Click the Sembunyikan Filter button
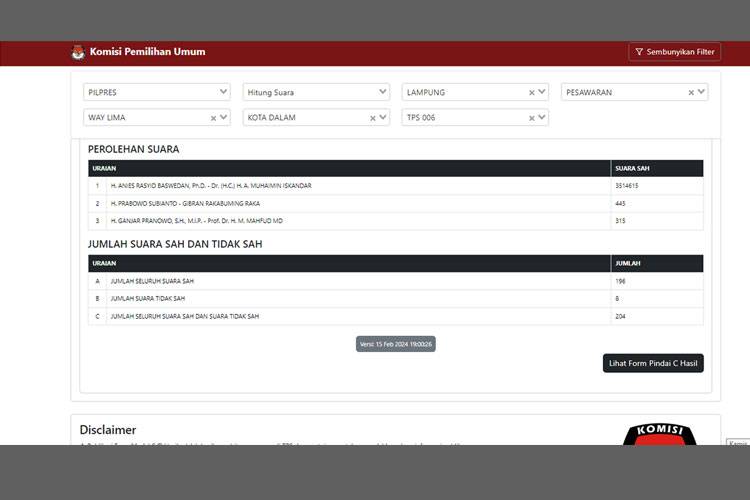Image resolution: width=750 pixels, height=500 pixels. coord(675,52)
